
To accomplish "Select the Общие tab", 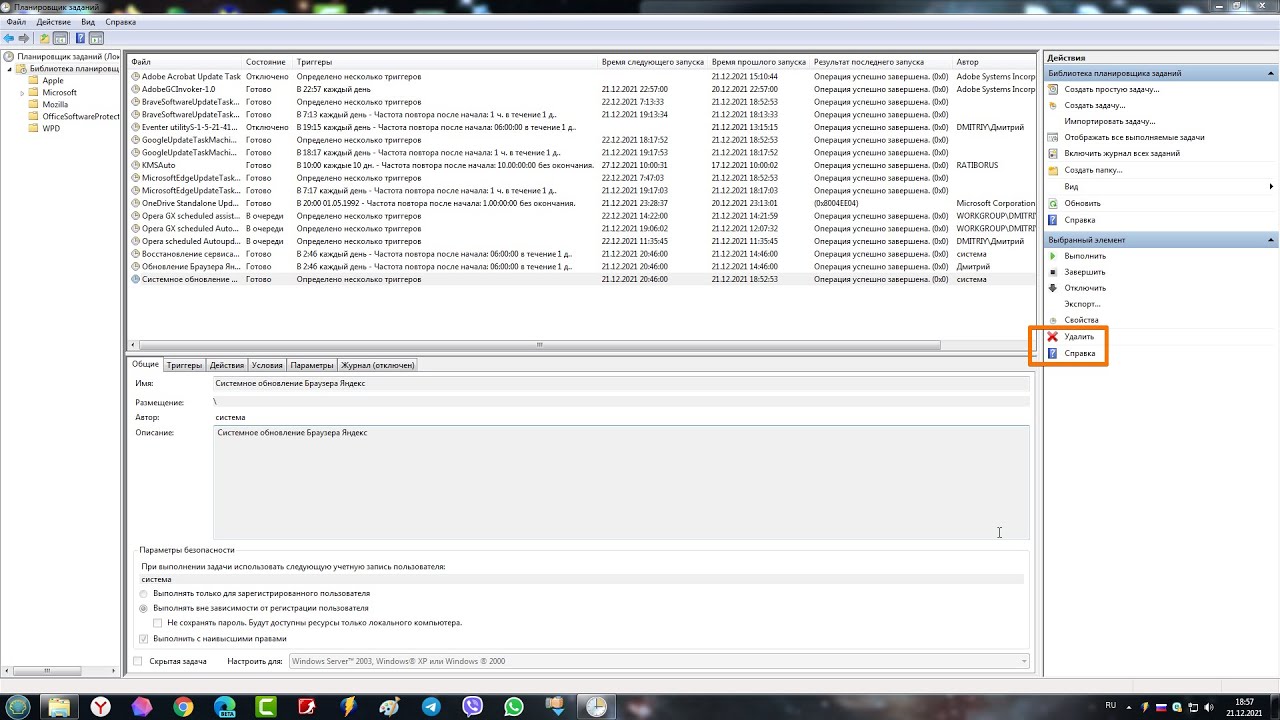I will point(146,364).
